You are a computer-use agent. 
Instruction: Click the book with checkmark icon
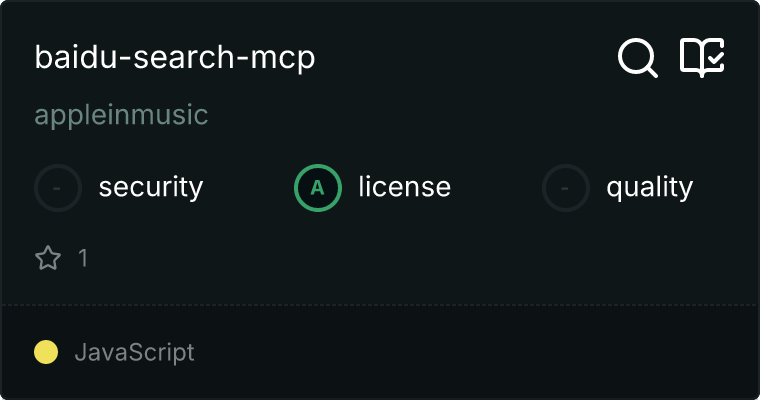[x=702, y=58]
